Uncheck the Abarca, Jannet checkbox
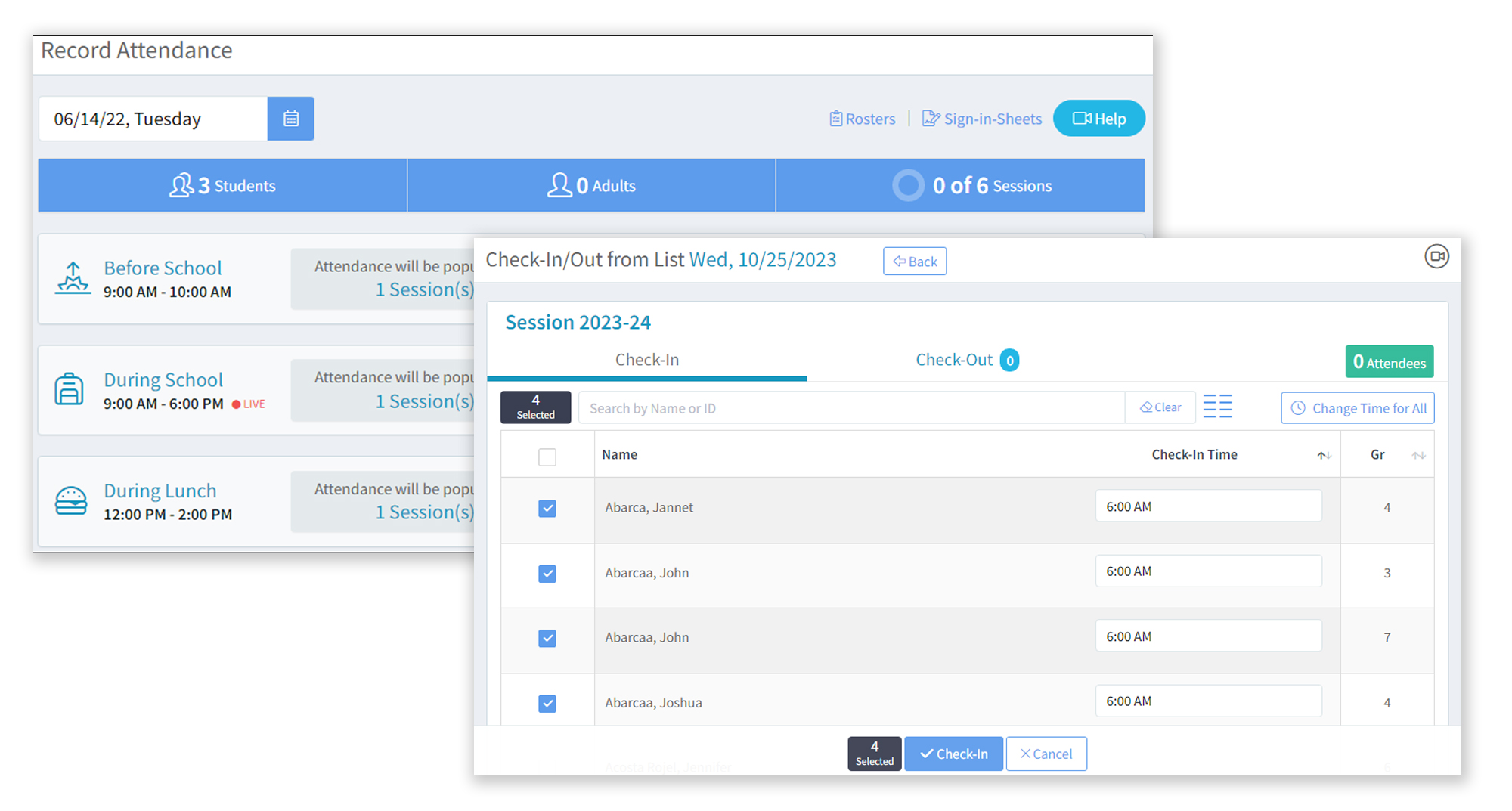1512x811 pixels. [547, 509]
